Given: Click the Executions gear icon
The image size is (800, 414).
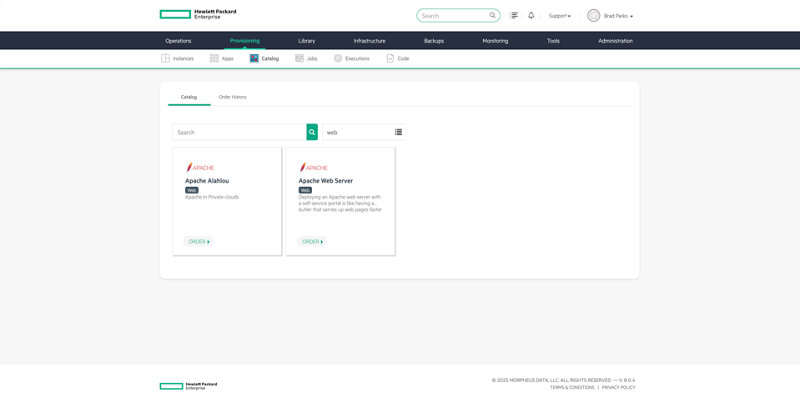Looking at the screenshot, I should pyautogui.click(x=338, y=58).
